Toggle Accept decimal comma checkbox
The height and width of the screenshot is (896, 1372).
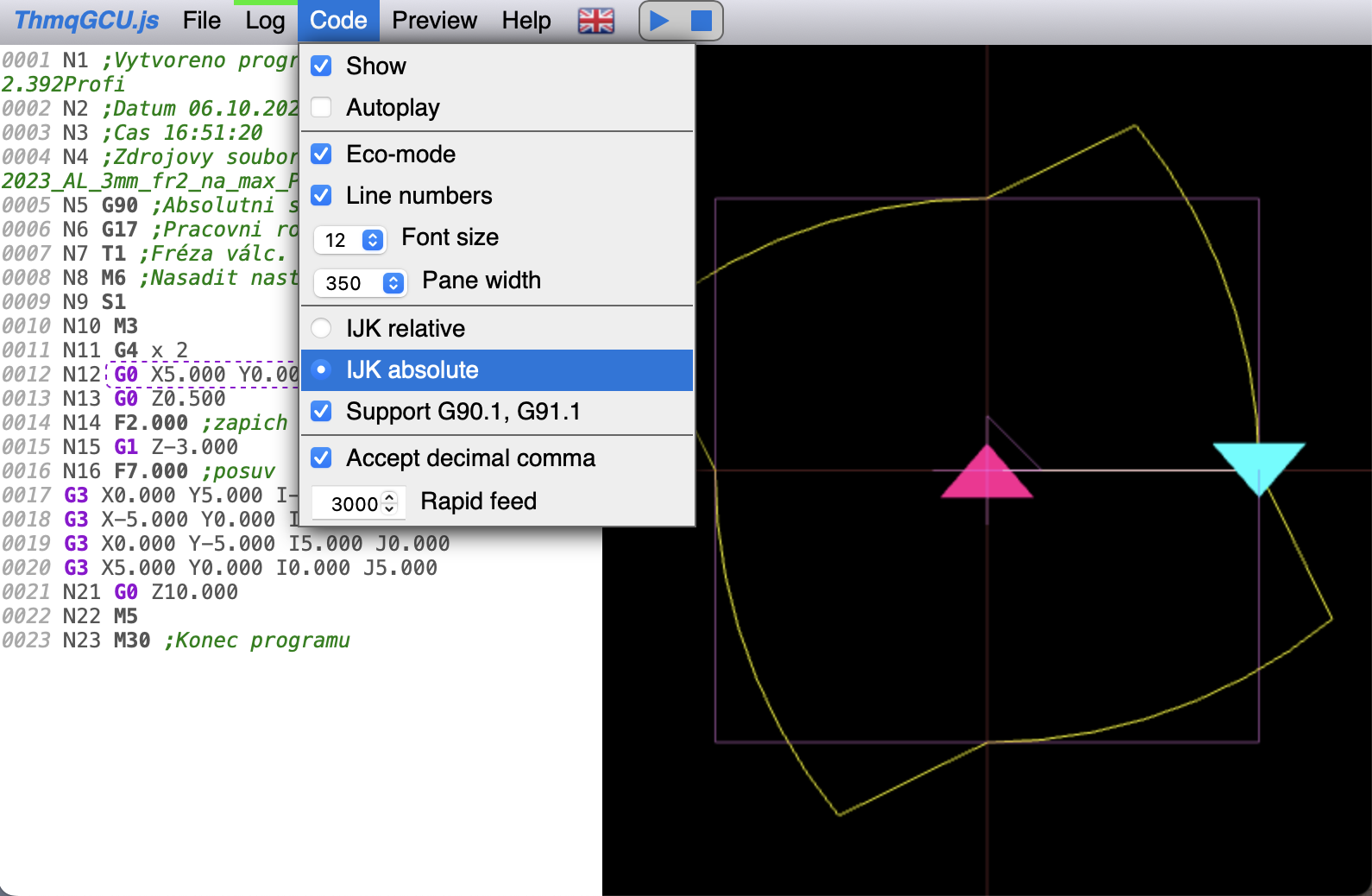click(x=322, y=458)
